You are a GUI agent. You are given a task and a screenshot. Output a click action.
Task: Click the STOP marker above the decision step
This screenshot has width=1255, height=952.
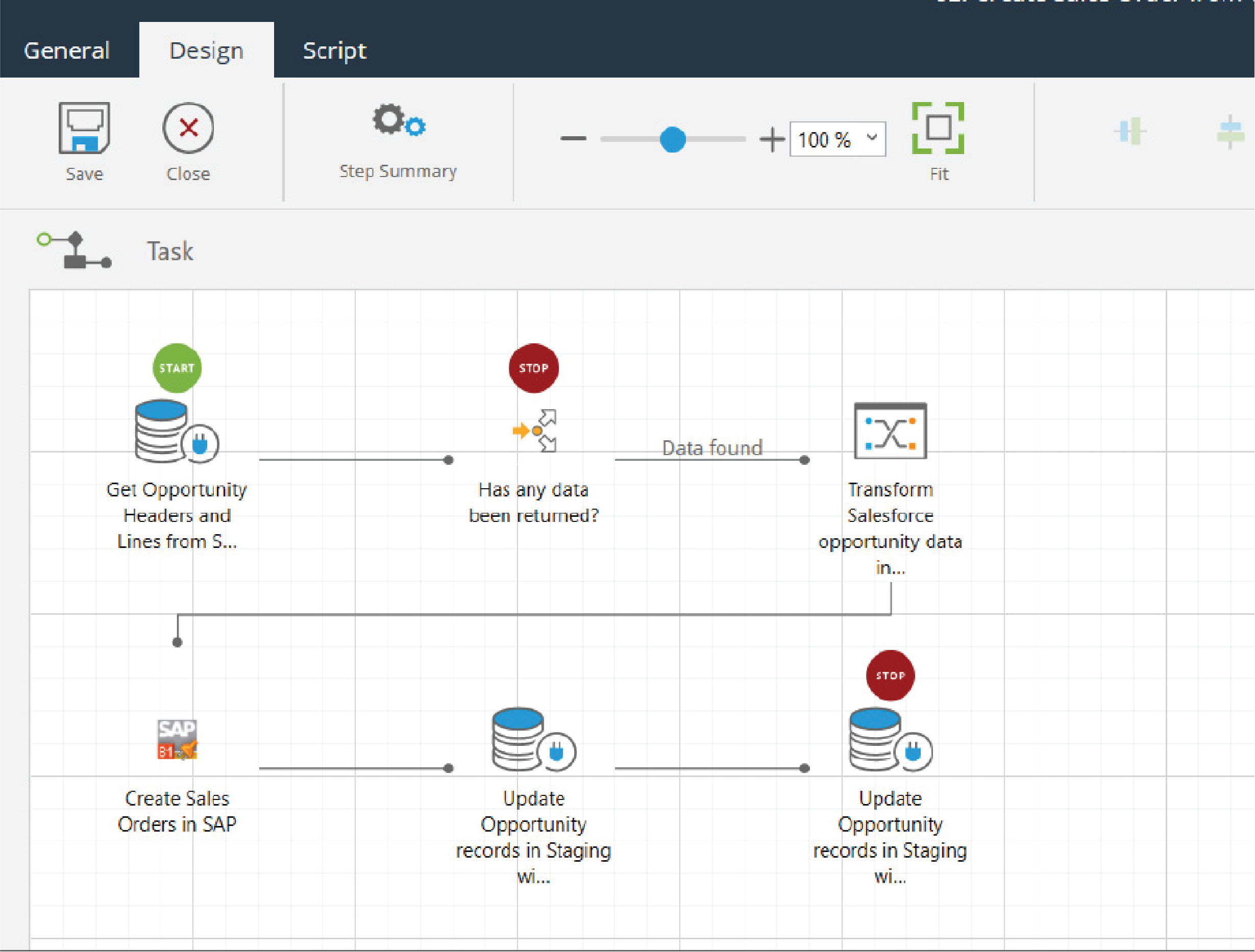534,368
